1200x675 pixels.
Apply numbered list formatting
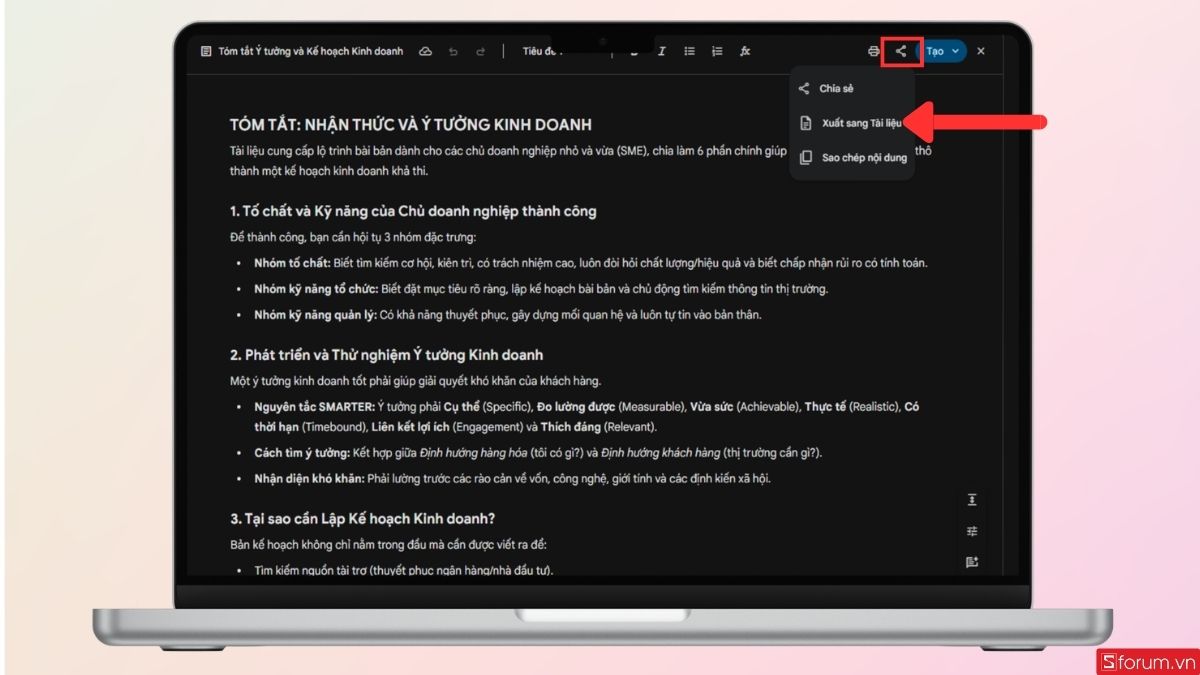[717, 51]
